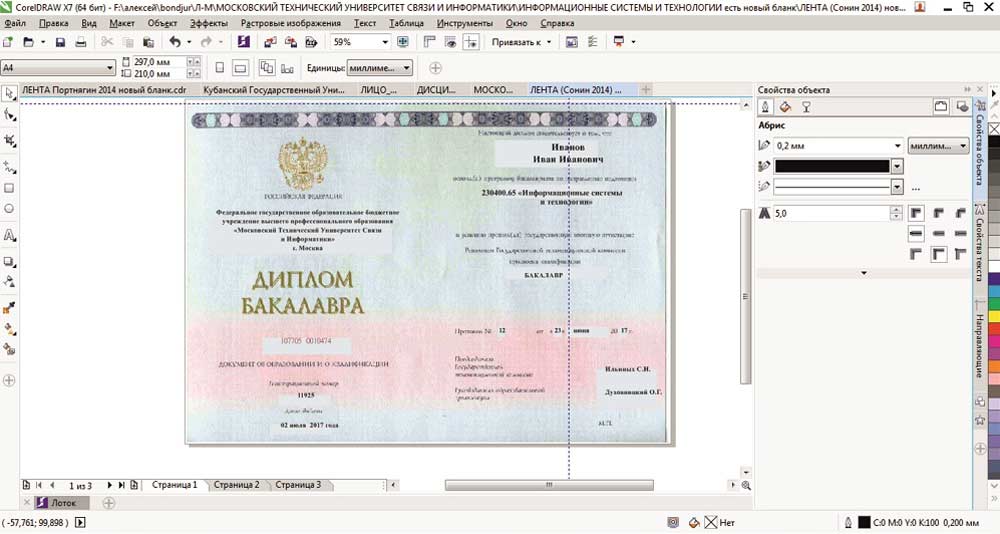
Task: Click the horizontal scrollbar thumb
Action: coord(548,486)
